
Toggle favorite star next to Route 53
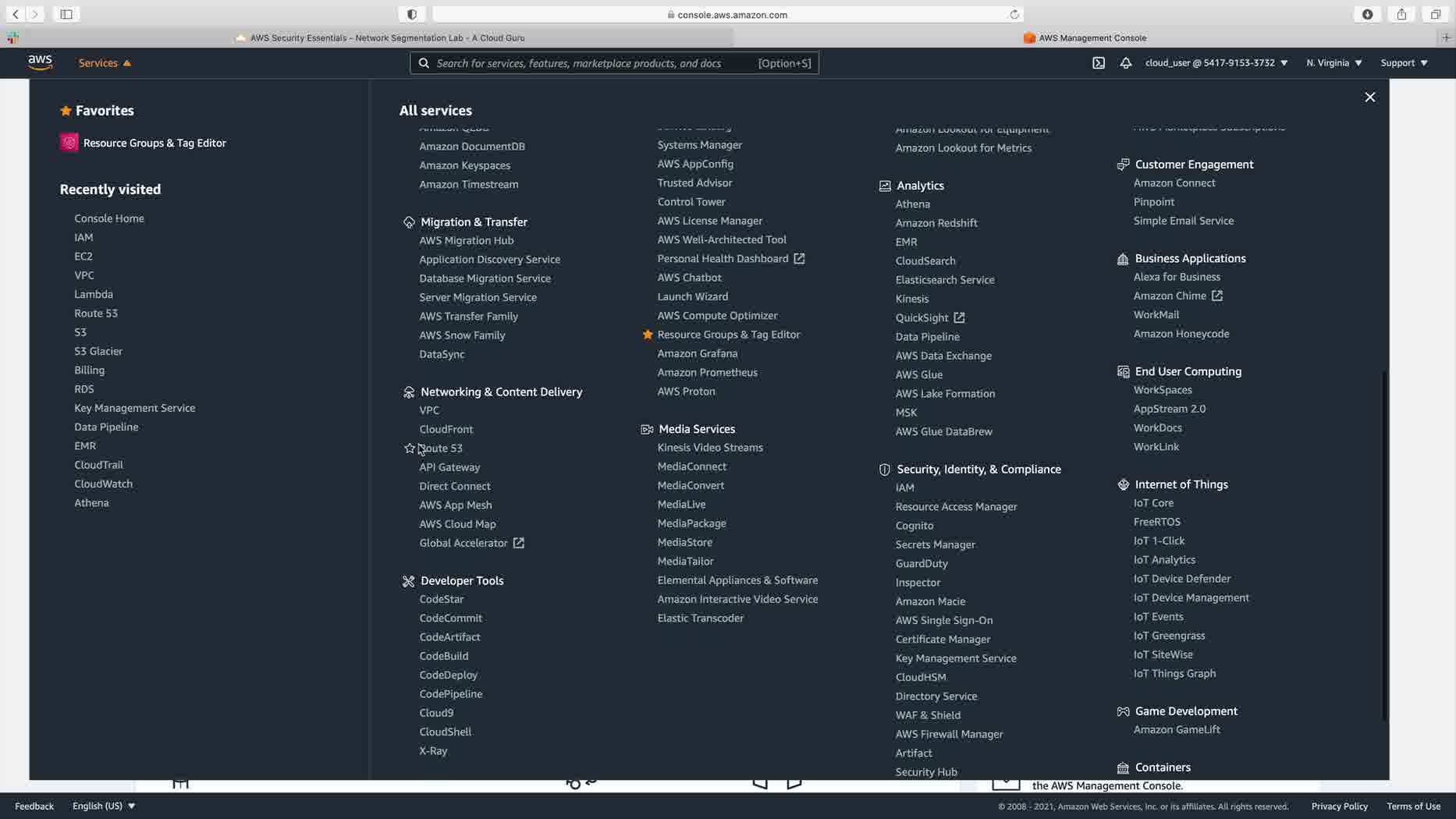pos(409,448)
